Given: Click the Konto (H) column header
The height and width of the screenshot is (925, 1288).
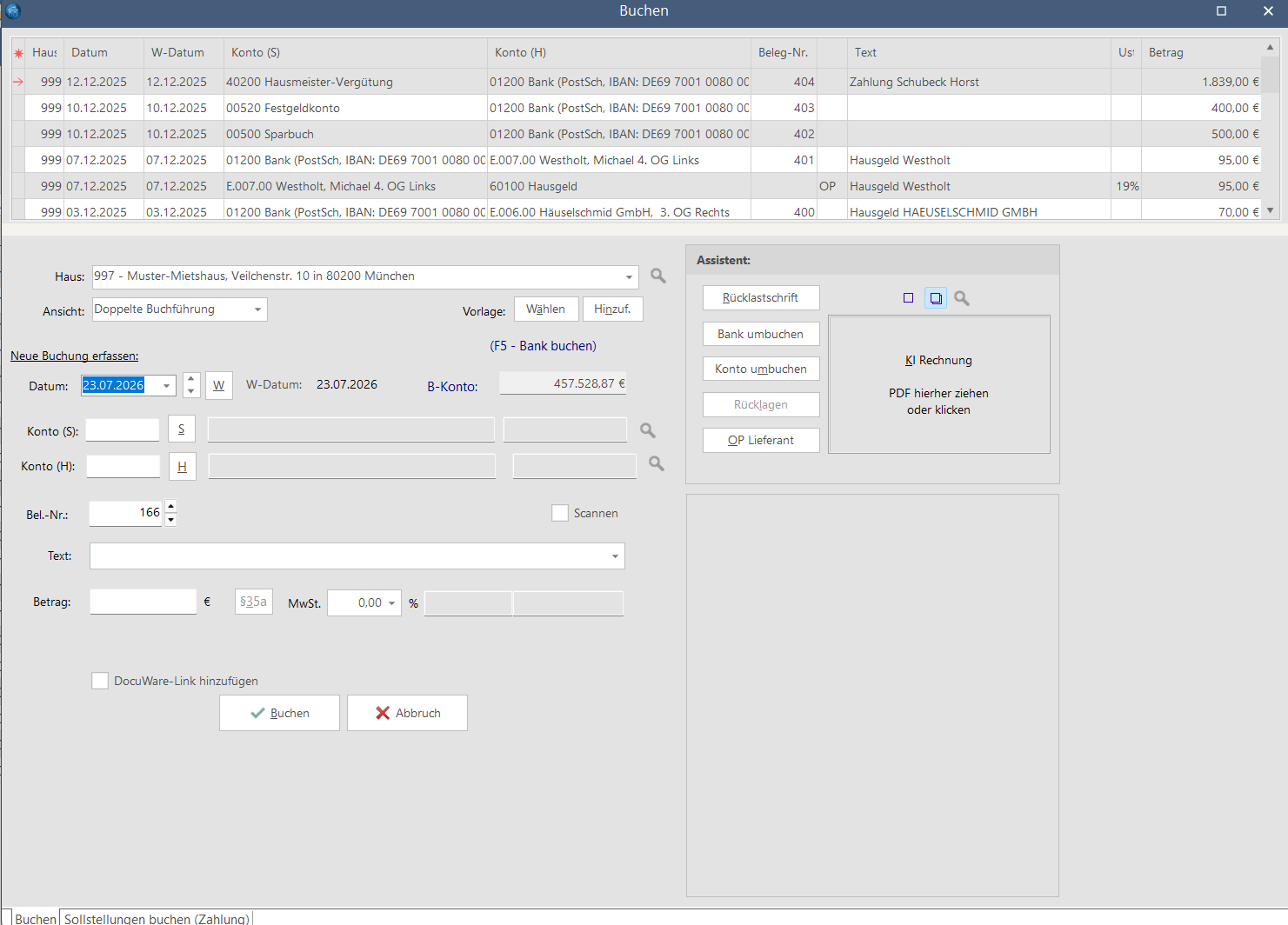Looking at the screenshot, I should (619, 53).
